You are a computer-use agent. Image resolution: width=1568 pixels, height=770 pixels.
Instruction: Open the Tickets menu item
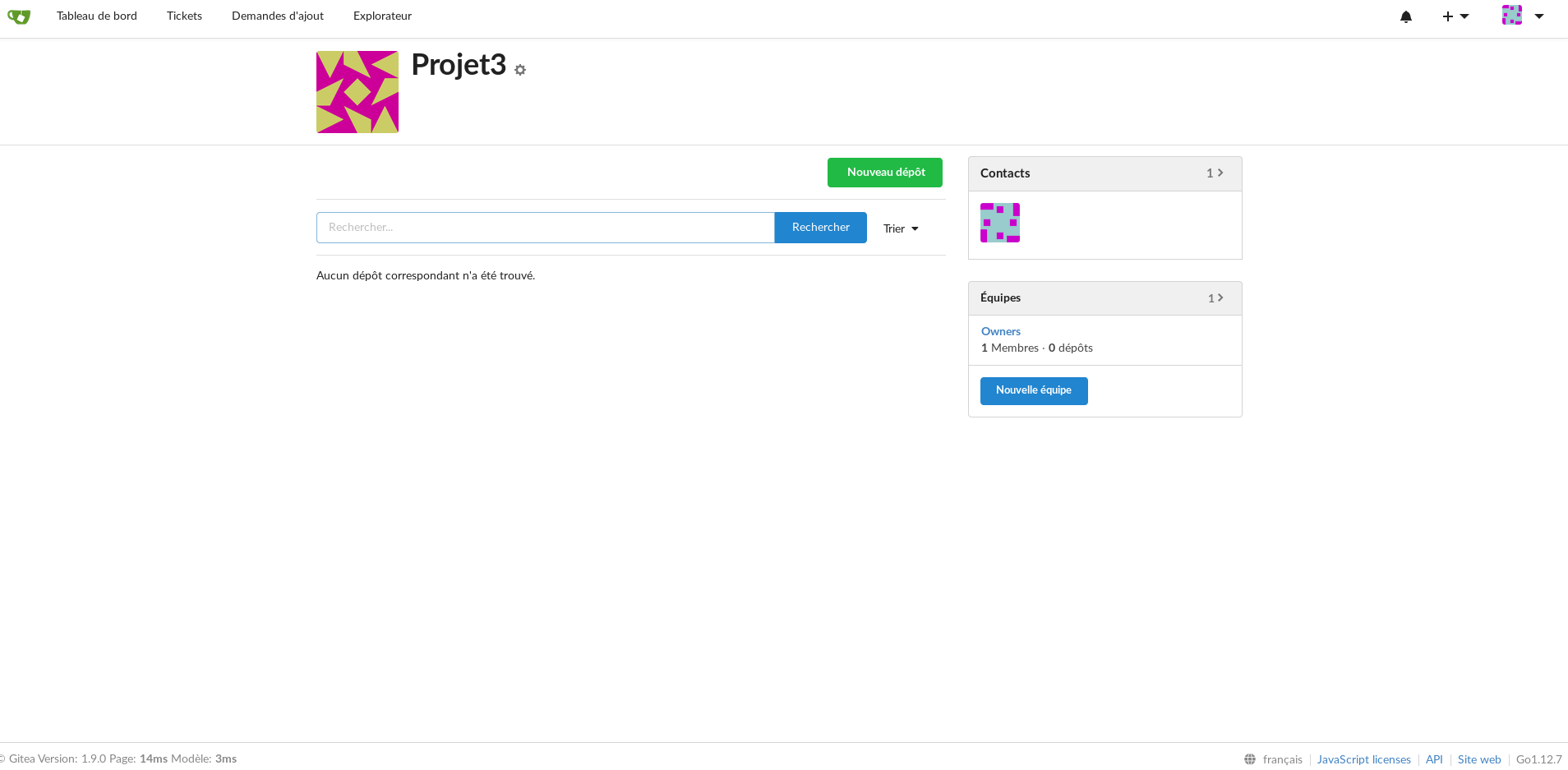click(x=184, y=16)
